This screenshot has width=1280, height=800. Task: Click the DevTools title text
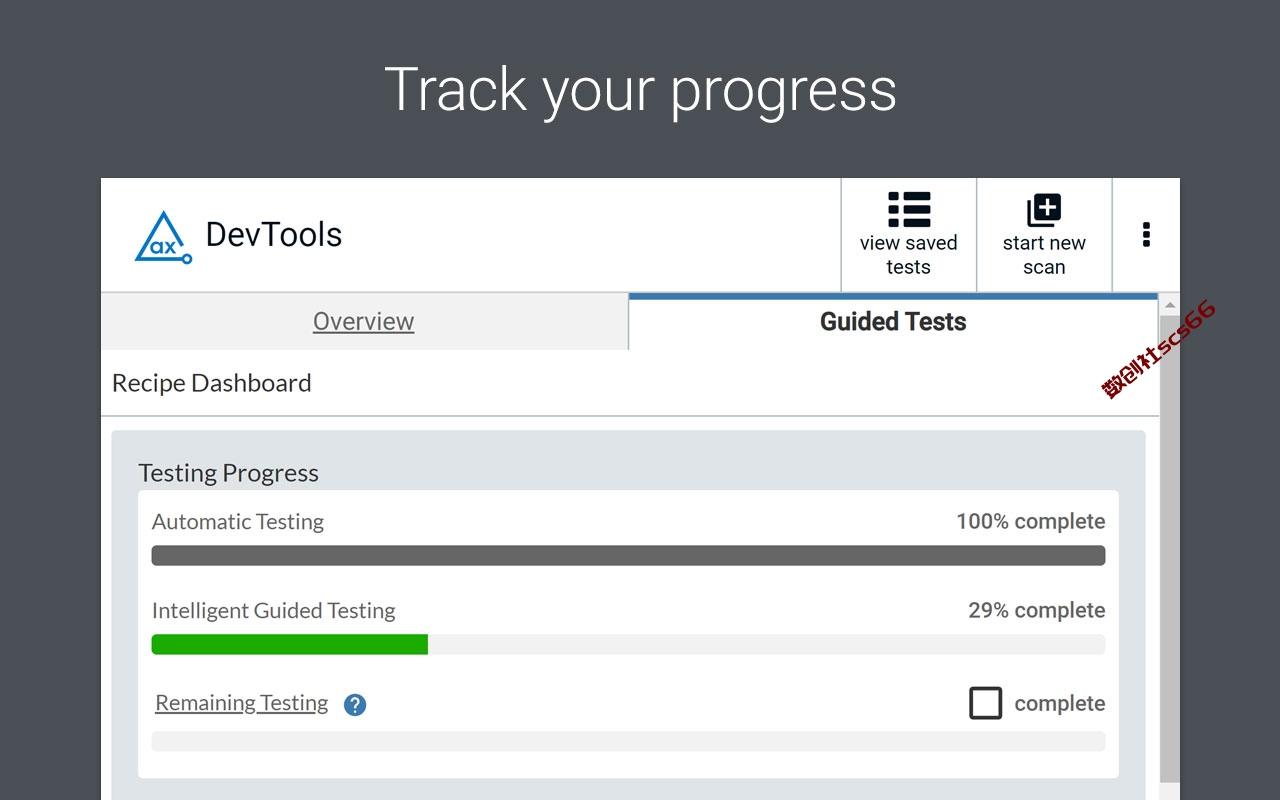point(274,235)
